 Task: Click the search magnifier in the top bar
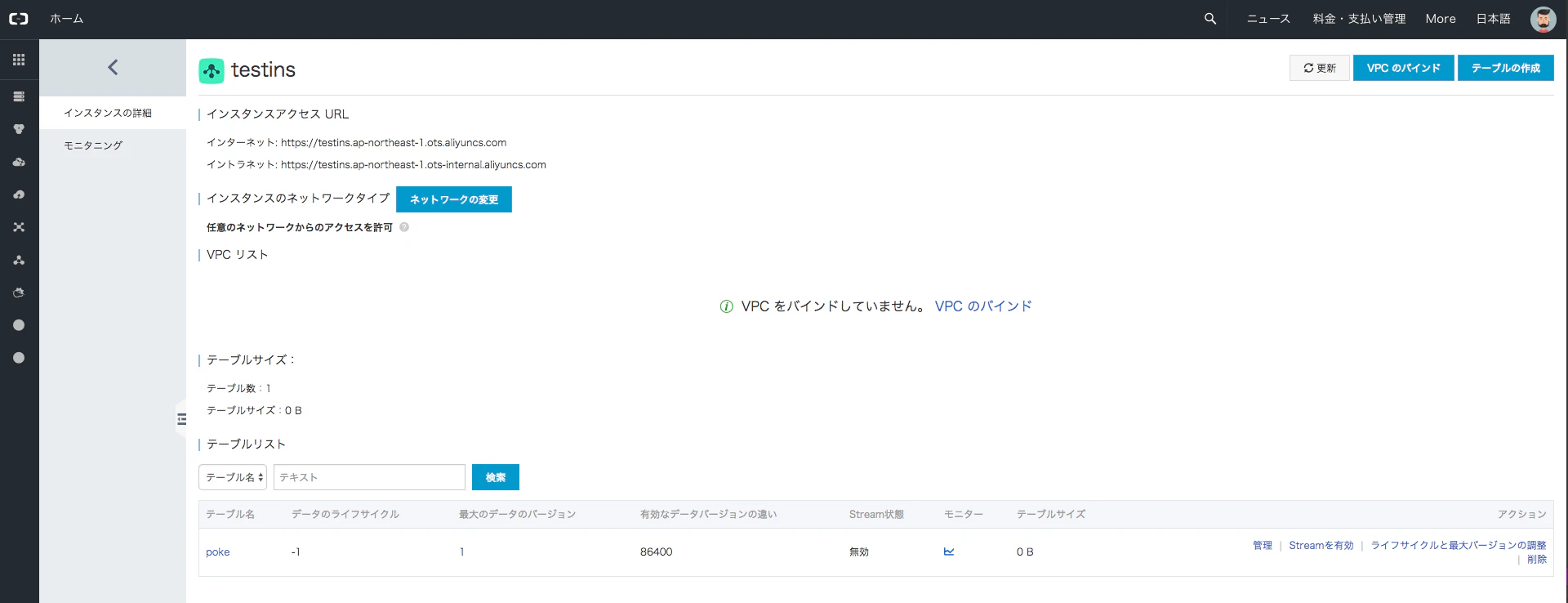click(1210, 19)
